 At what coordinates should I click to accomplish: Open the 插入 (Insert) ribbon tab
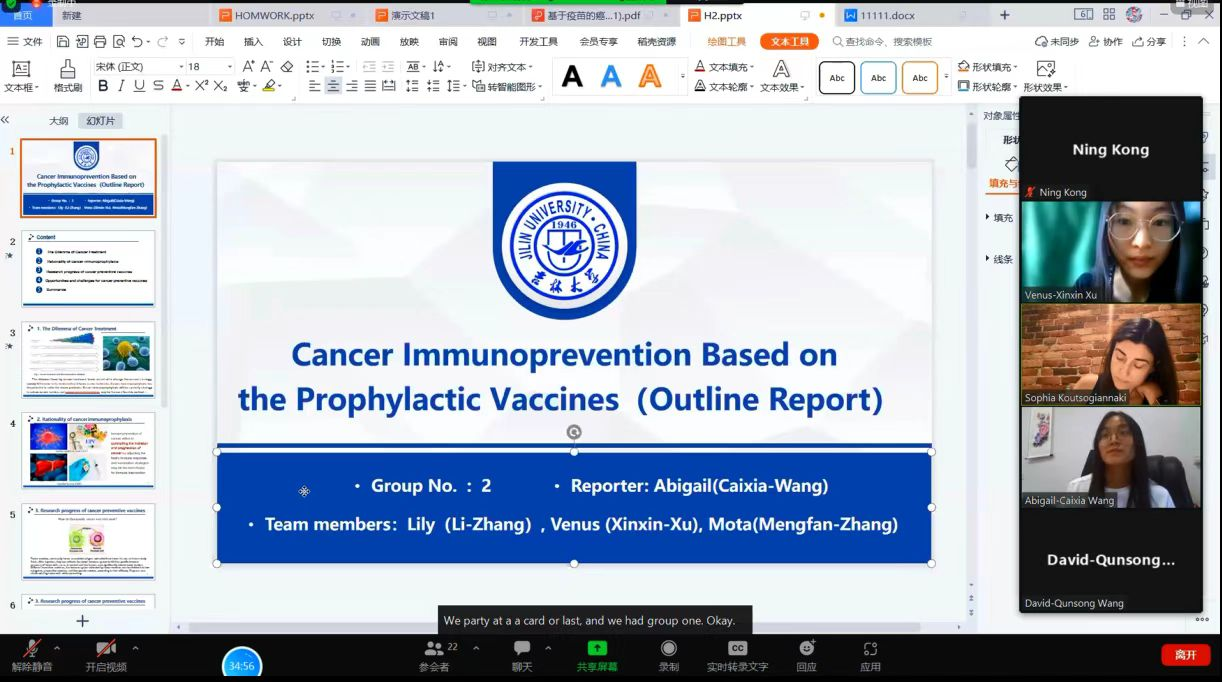pos(253,42)
